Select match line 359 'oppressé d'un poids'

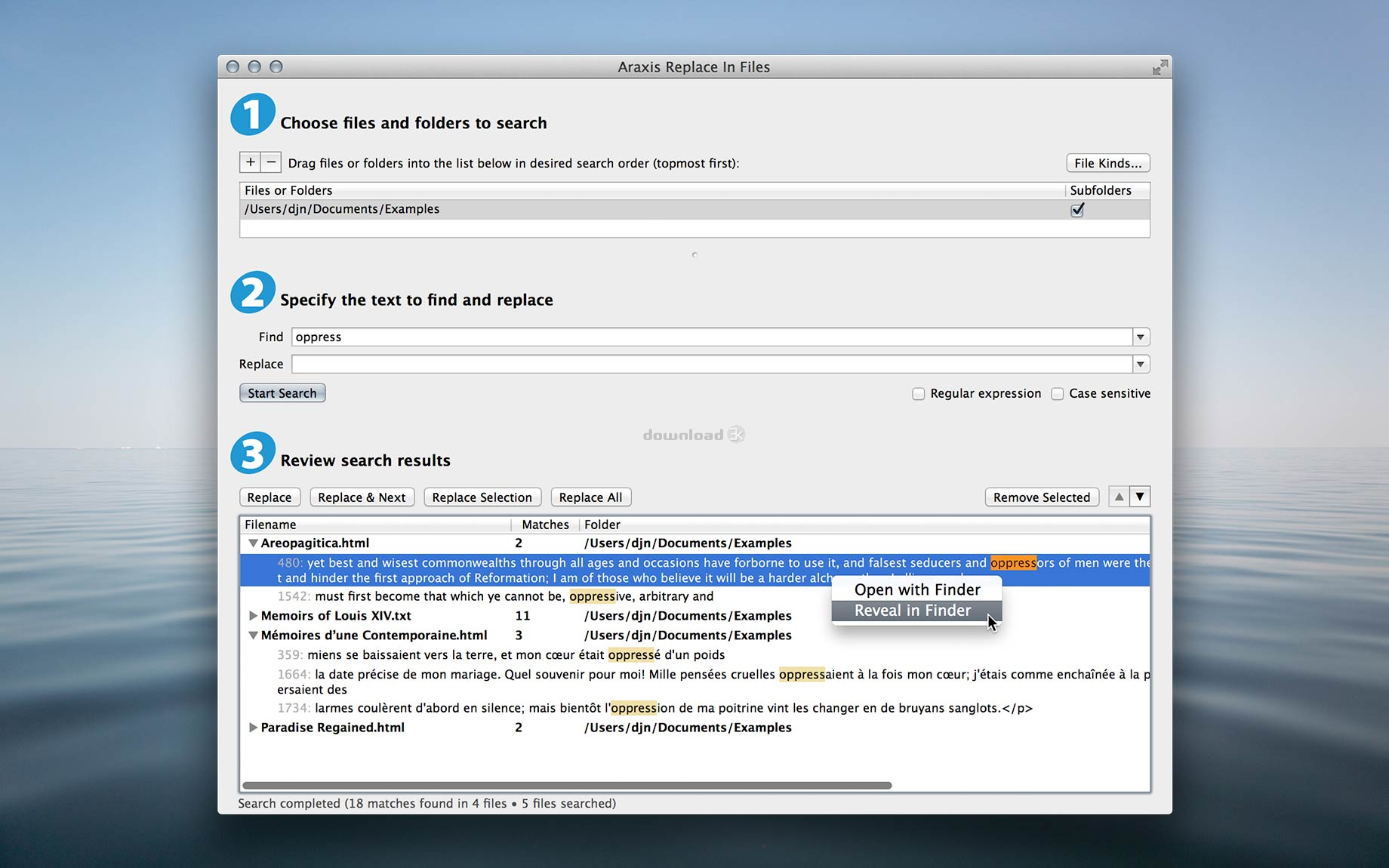694,654
